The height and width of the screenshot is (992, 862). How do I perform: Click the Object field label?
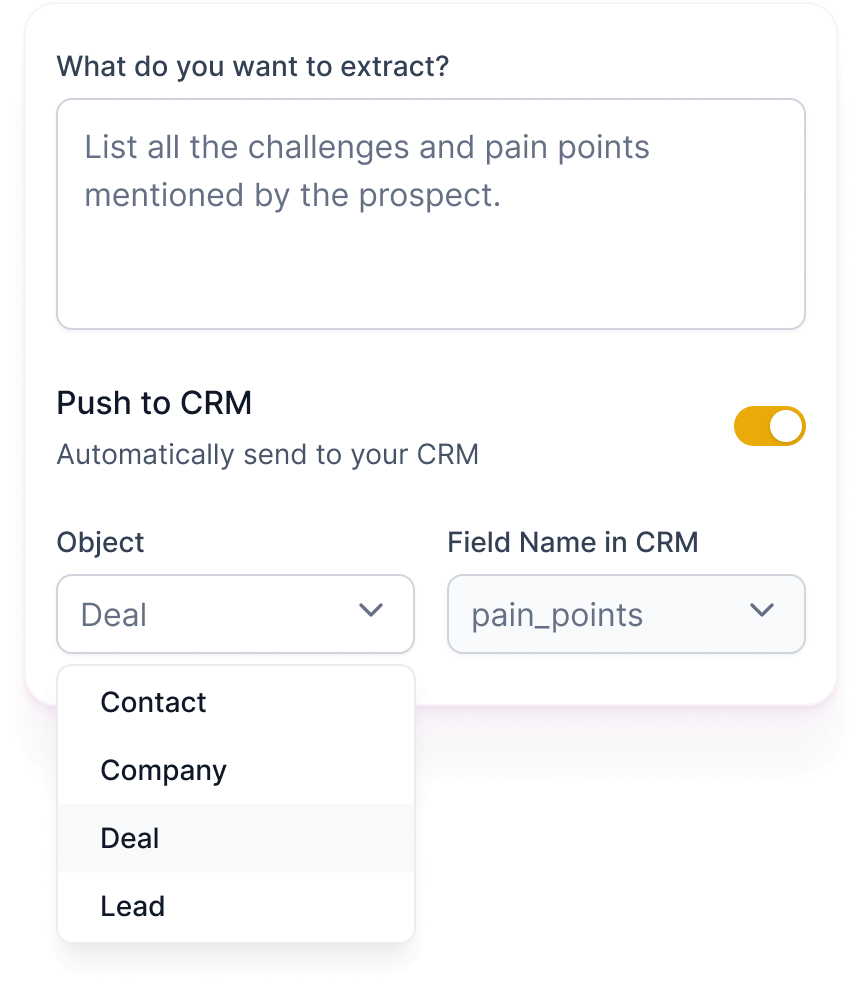(x=100, y=542)
